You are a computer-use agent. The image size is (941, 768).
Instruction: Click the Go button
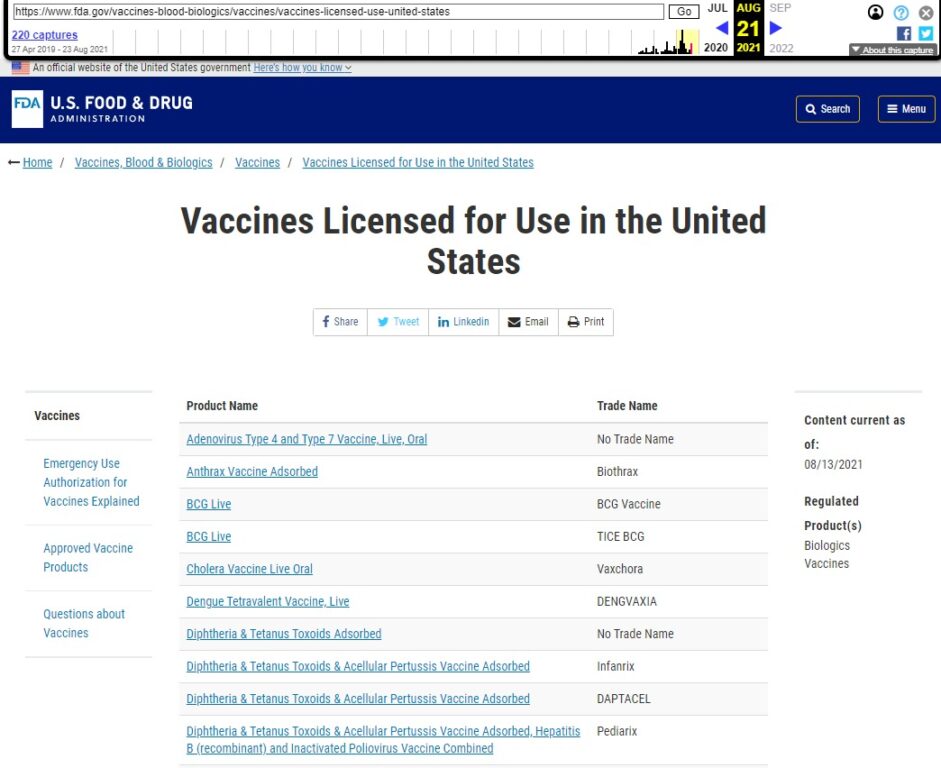pos(684,11)
